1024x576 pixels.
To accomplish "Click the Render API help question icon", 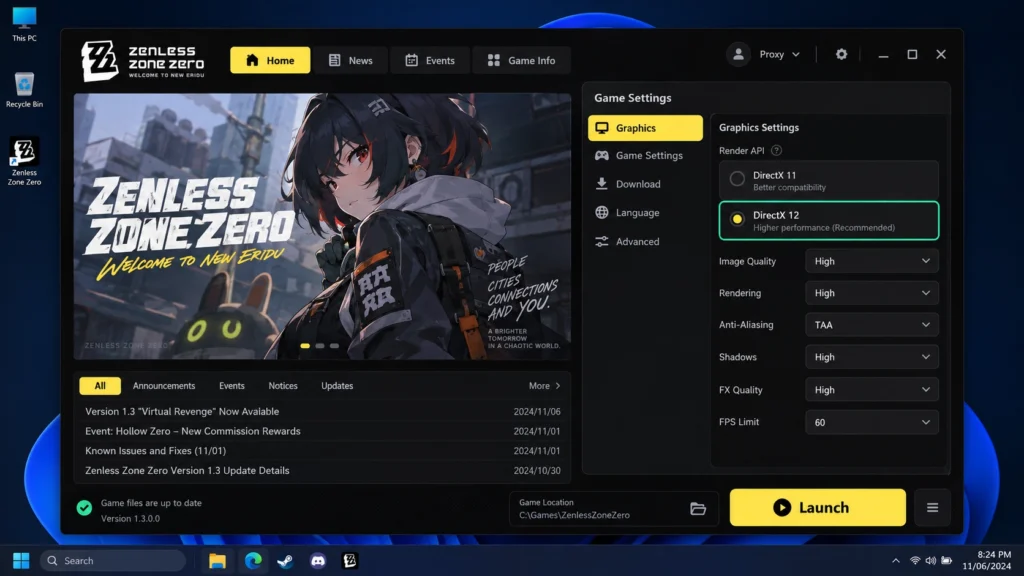I will click(776, 150).
